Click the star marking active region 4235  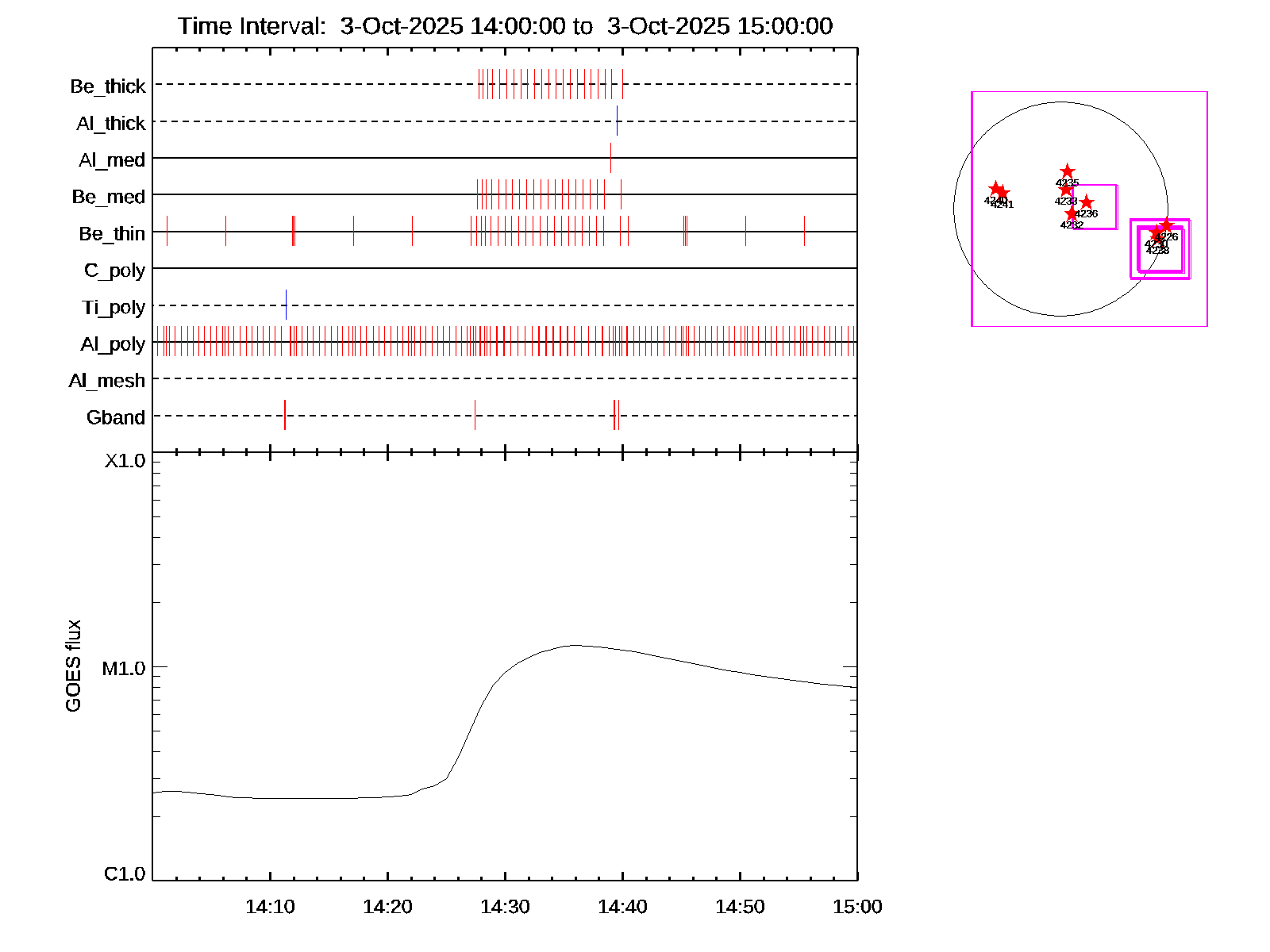(1067, 172)
